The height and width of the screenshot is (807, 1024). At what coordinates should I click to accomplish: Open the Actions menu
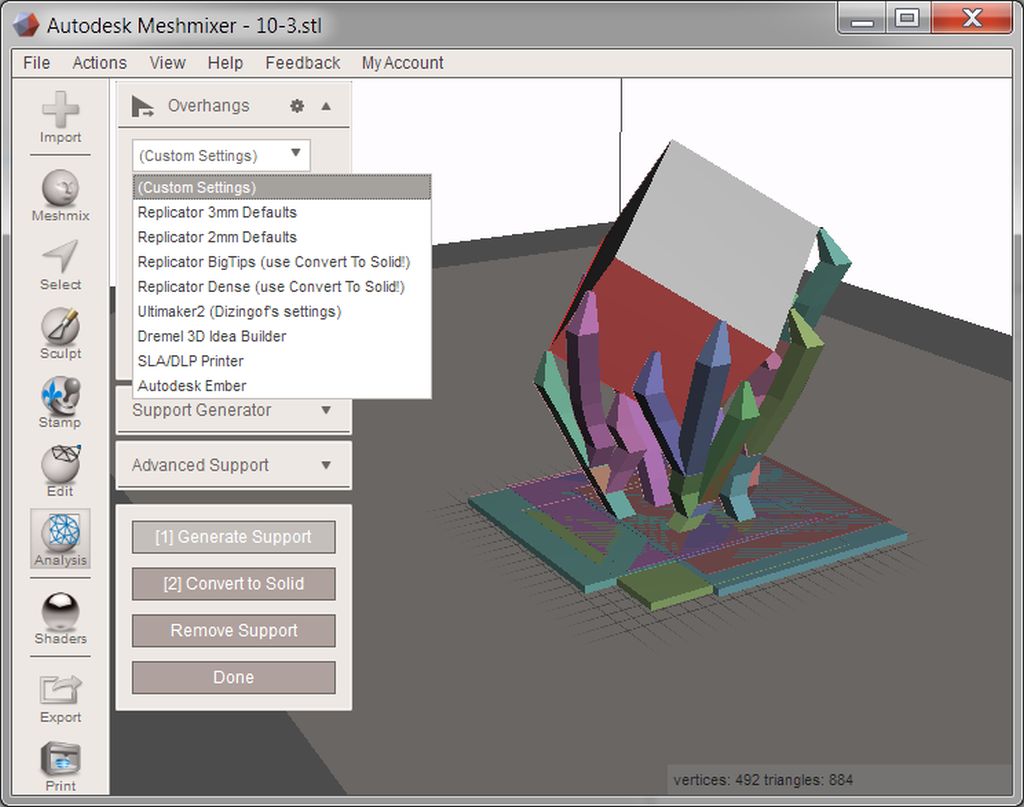99,62
